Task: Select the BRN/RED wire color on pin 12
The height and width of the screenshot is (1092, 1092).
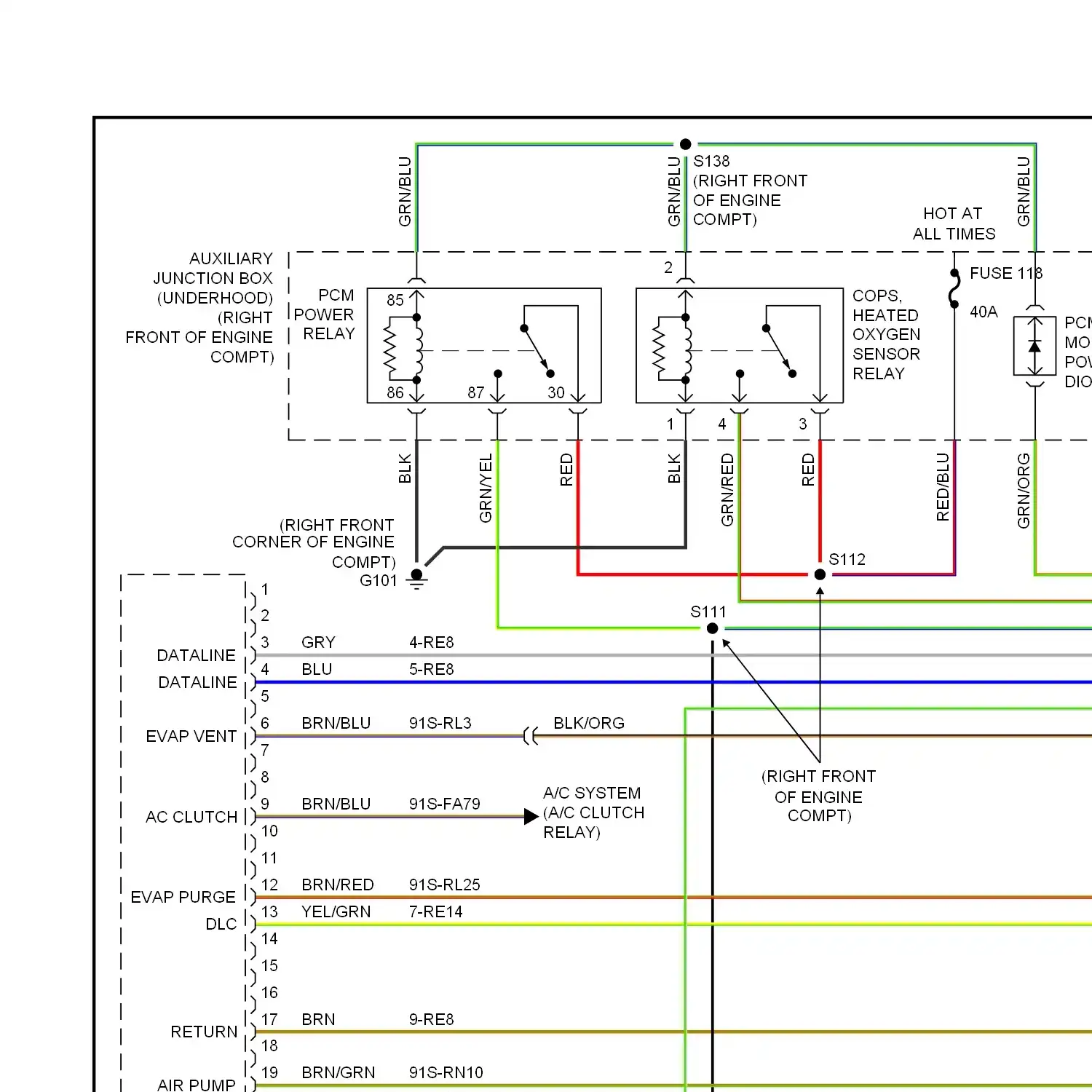Action: [x=338, y=885]
